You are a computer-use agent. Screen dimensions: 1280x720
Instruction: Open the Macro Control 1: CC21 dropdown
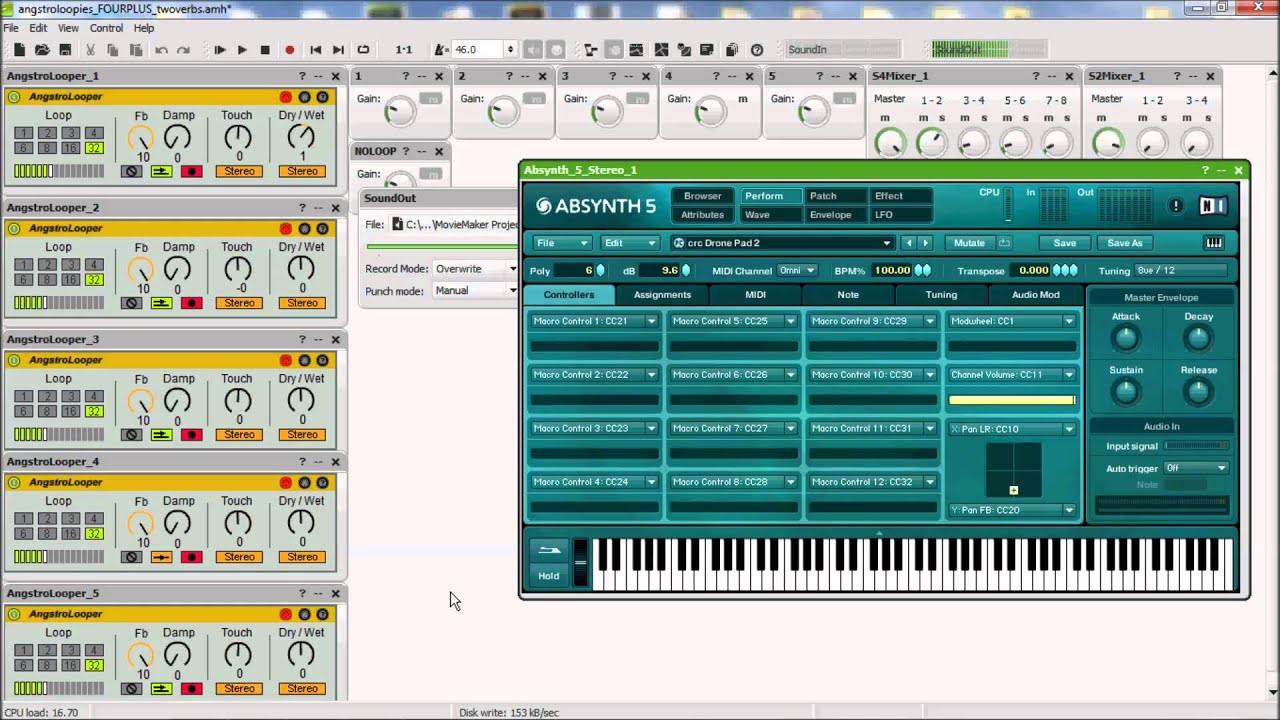(x=594, y=321)
